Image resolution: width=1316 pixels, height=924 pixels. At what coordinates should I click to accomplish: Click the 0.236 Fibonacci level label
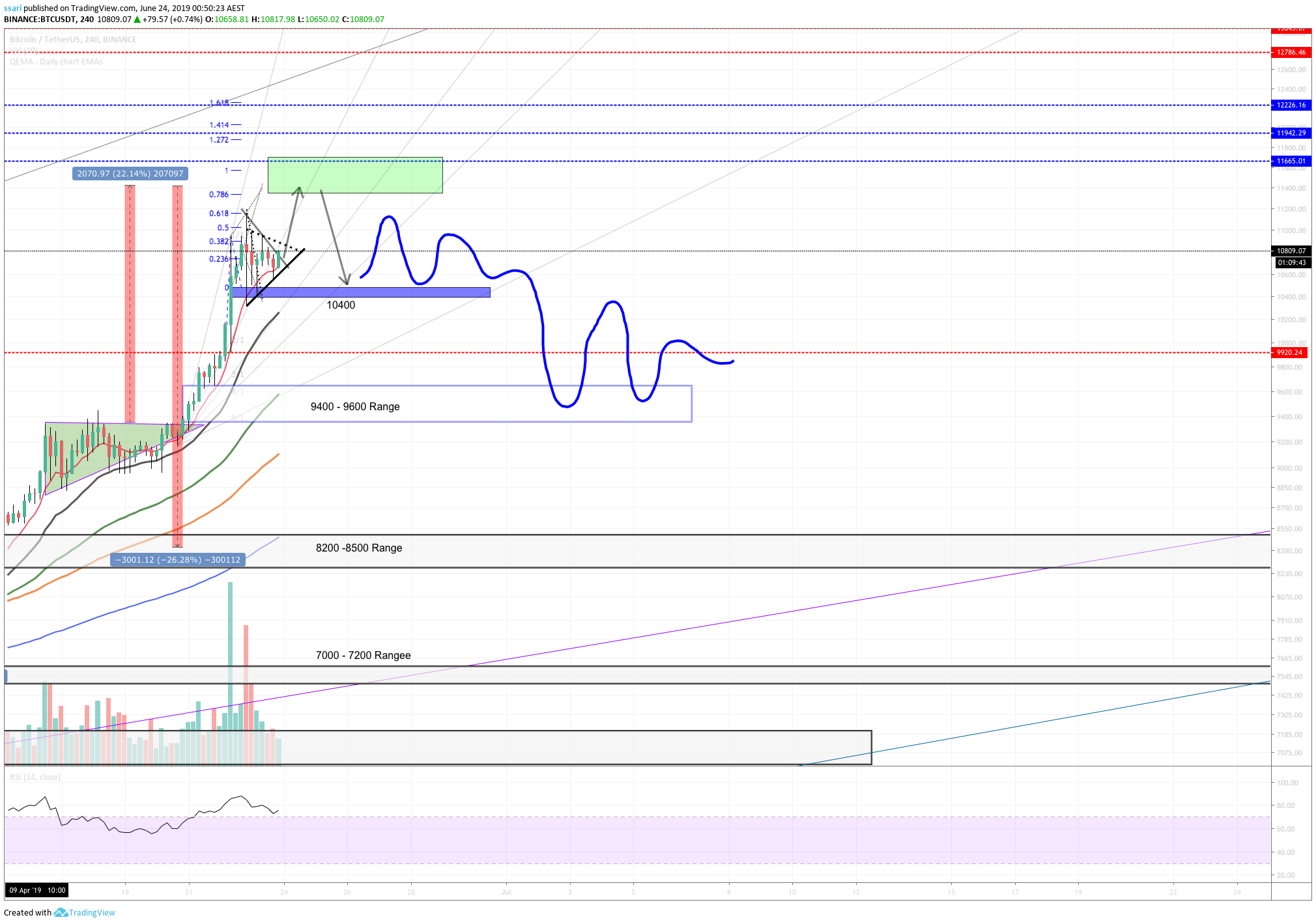pyautogui.click(x=219, y=259)
